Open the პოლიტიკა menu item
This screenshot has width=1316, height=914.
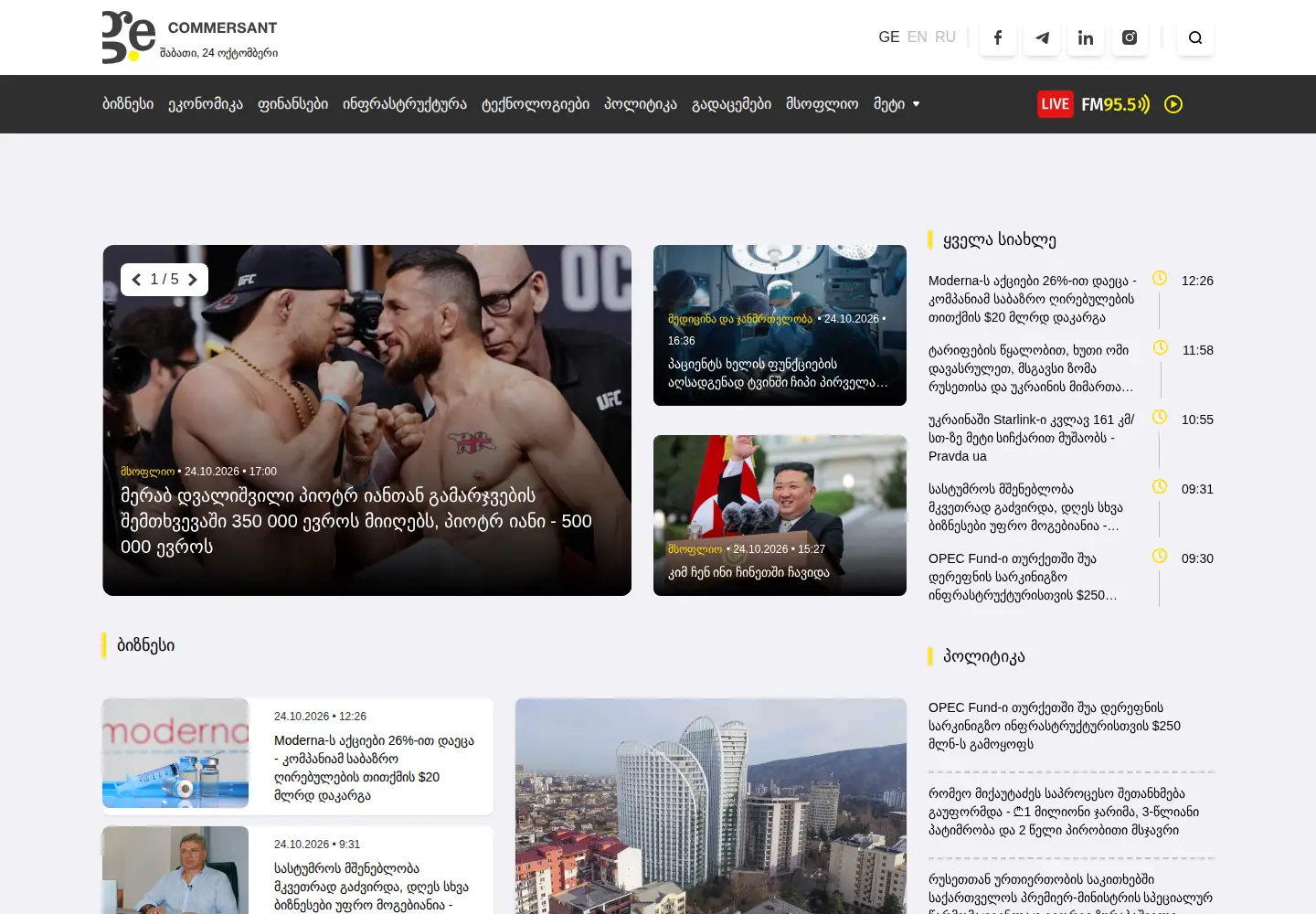(641, 104)
